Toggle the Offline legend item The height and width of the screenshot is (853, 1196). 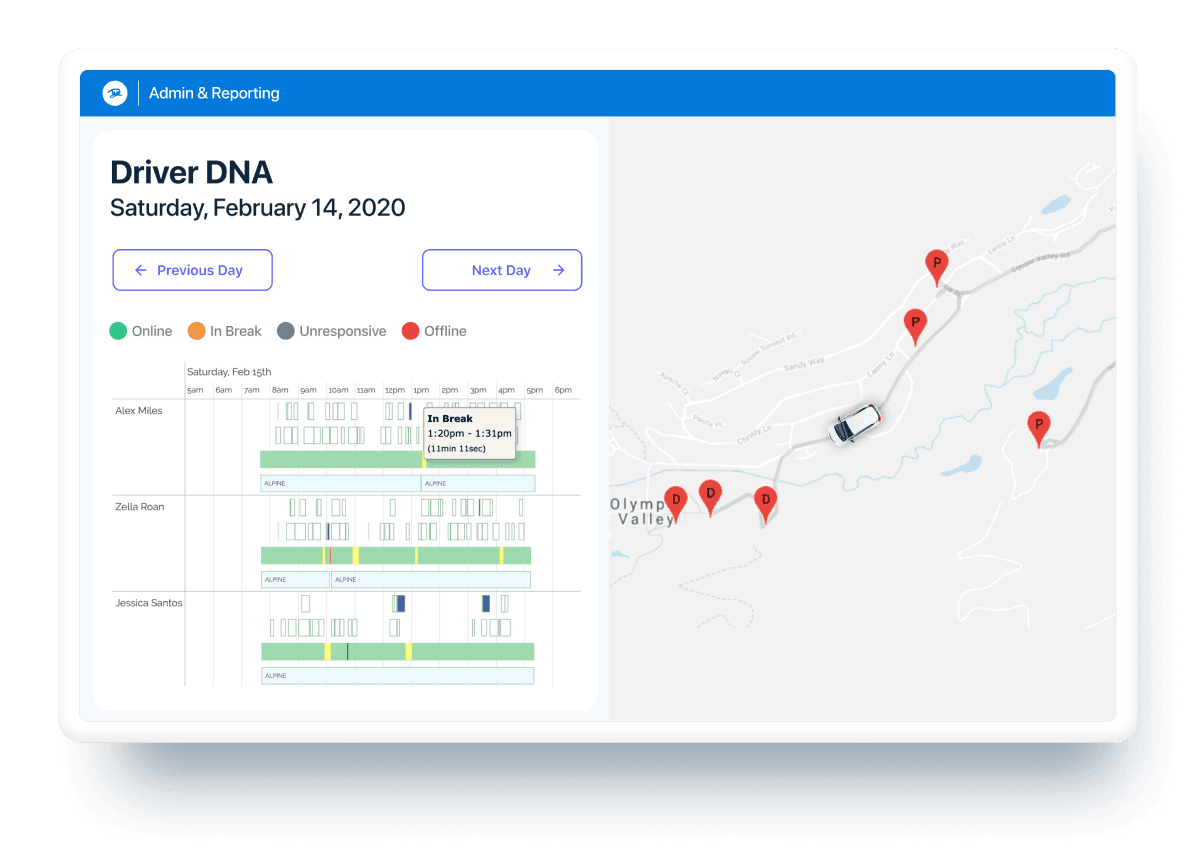(434, 331)
